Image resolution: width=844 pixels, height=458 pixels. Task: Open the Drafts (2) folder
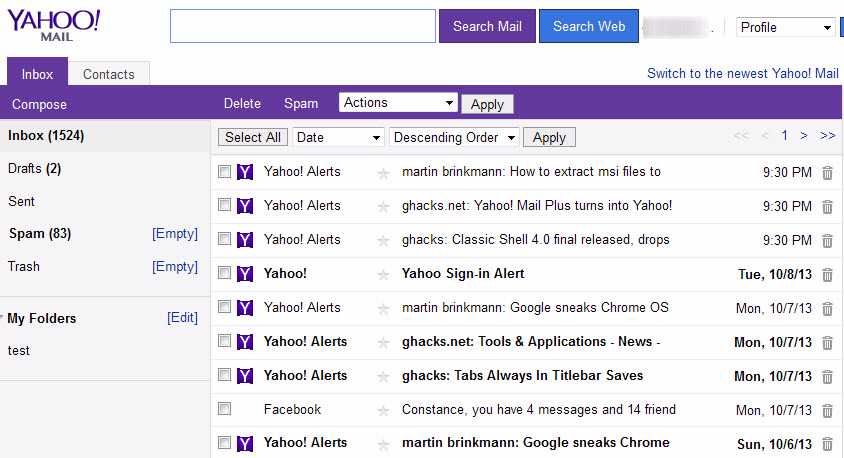(x=34, y=168)
